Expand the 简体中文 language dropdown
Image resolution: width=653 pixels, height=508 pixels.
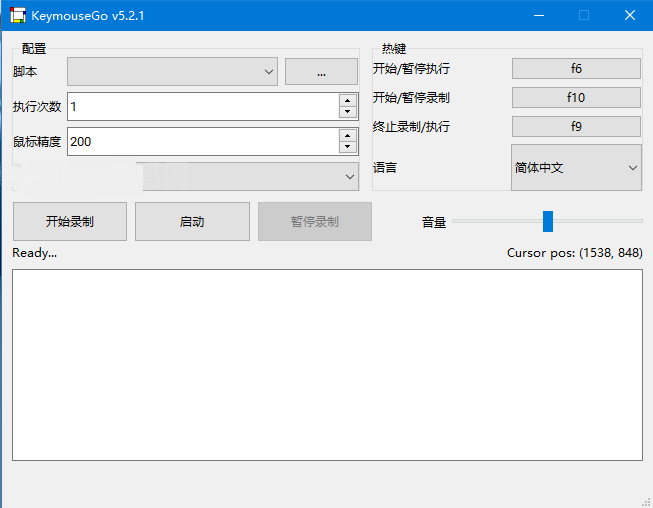[x=576, y=168]
